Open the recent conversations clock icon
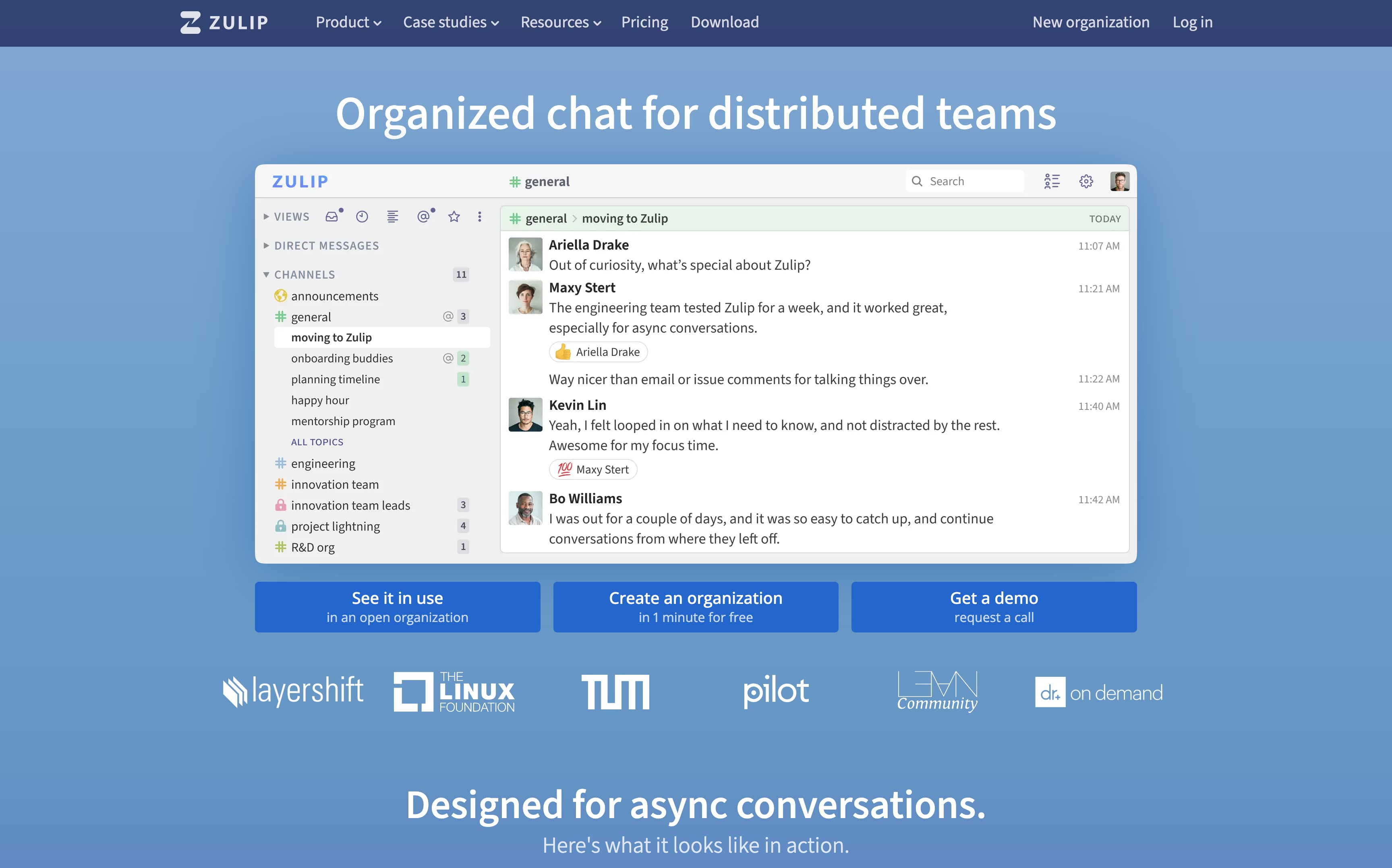This screenshot has height=868, width=1392. (x=362, y=217)
